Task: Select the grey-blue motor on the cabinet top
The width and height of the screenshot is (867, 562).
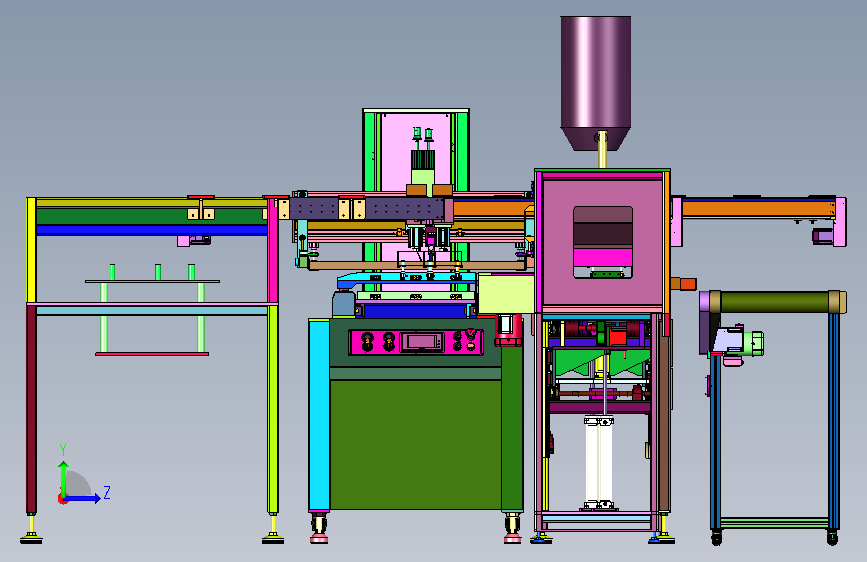Action: (343, 304)
